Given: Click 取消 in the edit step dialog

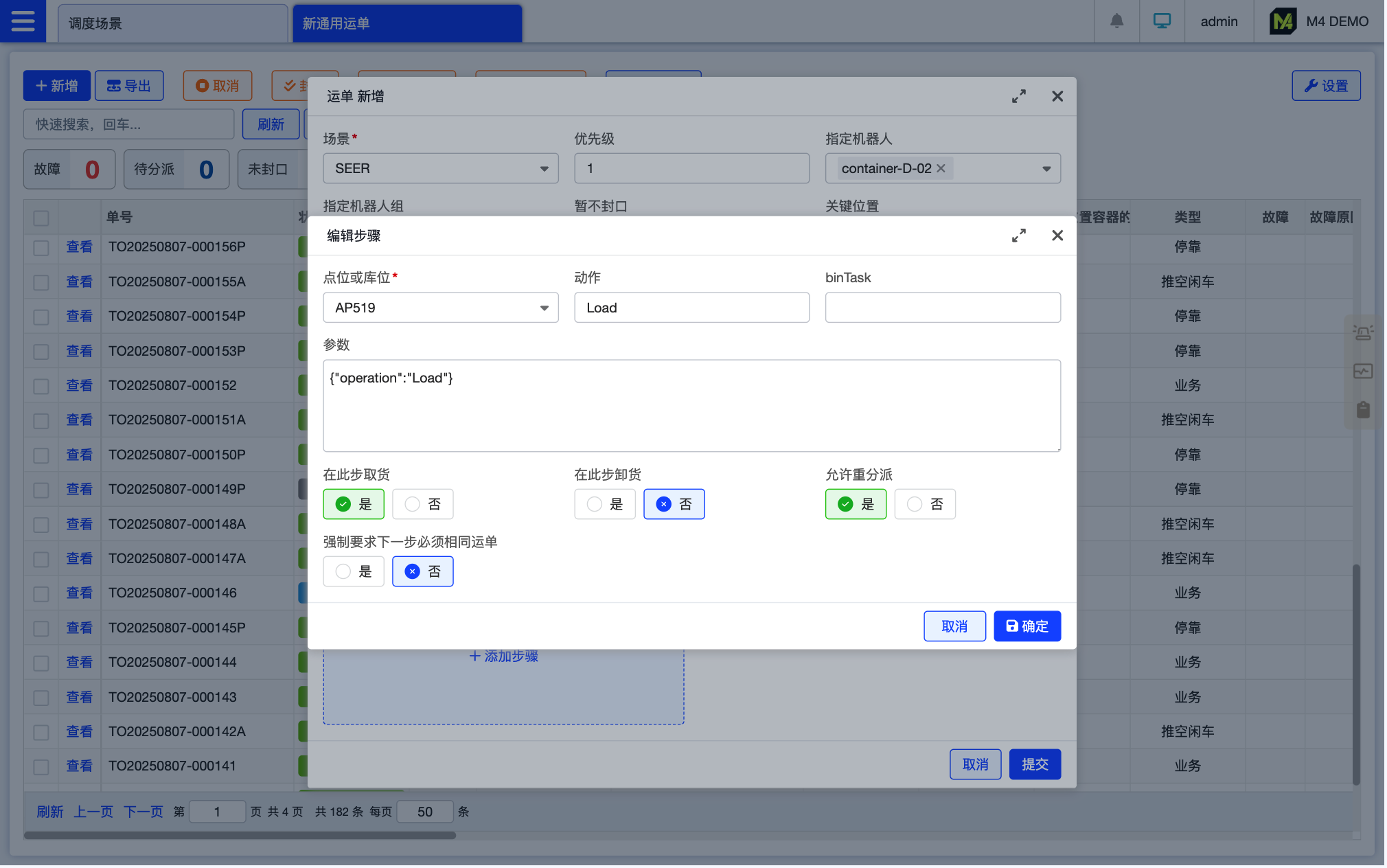Looking at the screenshot, I should pos(954,626).
